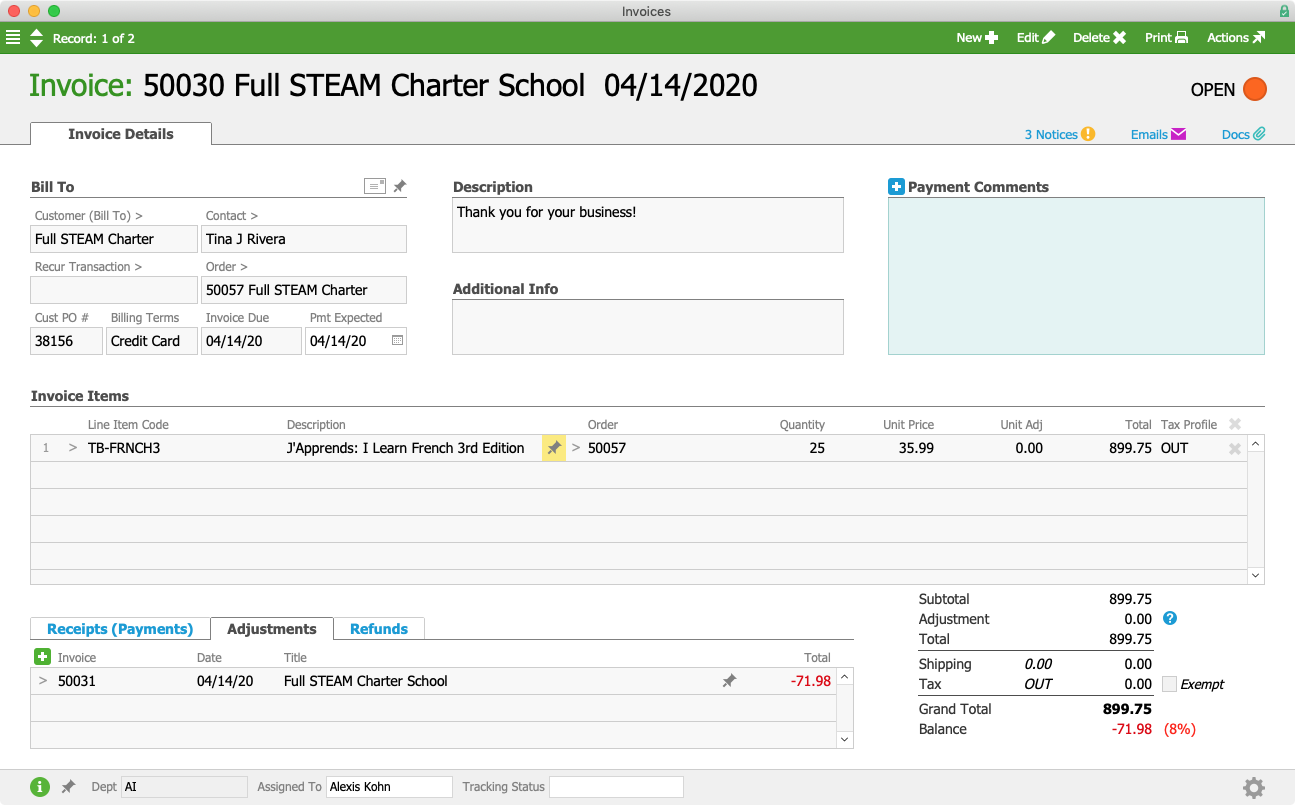The width and height of the screenshot is (1295, 805).
Task: Click the Customer (Bill To) field
Action: pyautogui.click(x=114, y=239)
